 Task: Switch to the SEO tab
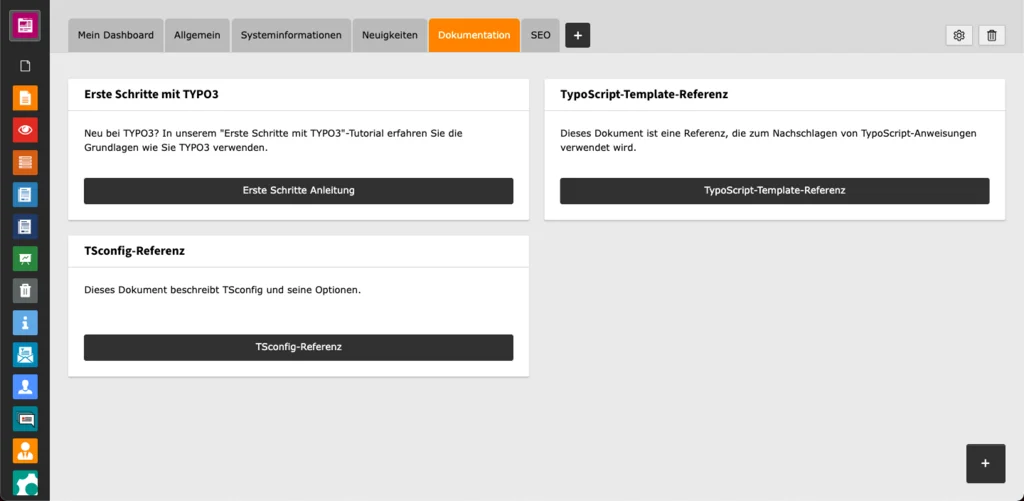[541, 35]
